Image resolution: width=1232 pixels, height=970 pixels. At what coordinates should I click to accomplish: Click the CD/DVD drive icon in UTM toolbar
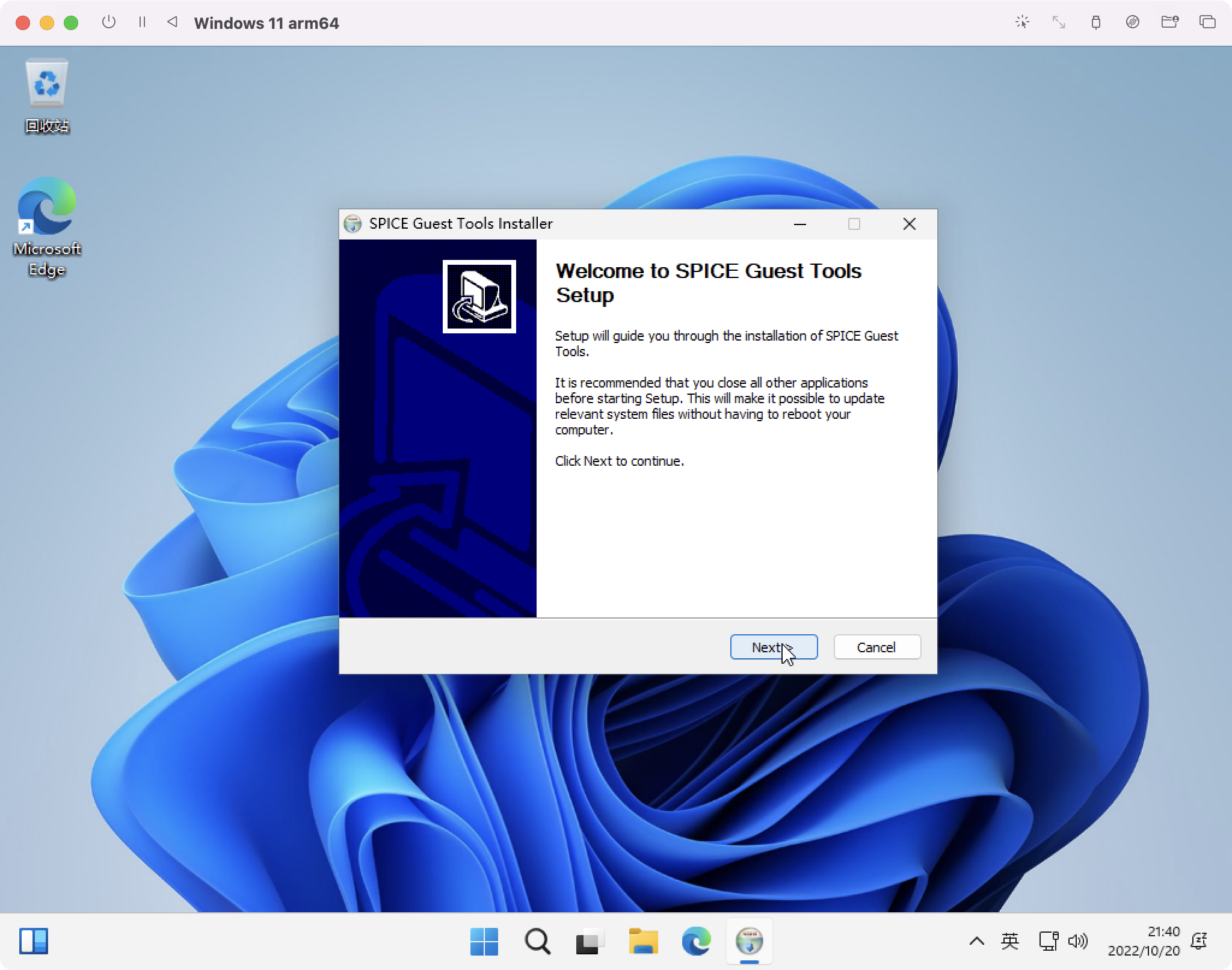click(1133, 22)
